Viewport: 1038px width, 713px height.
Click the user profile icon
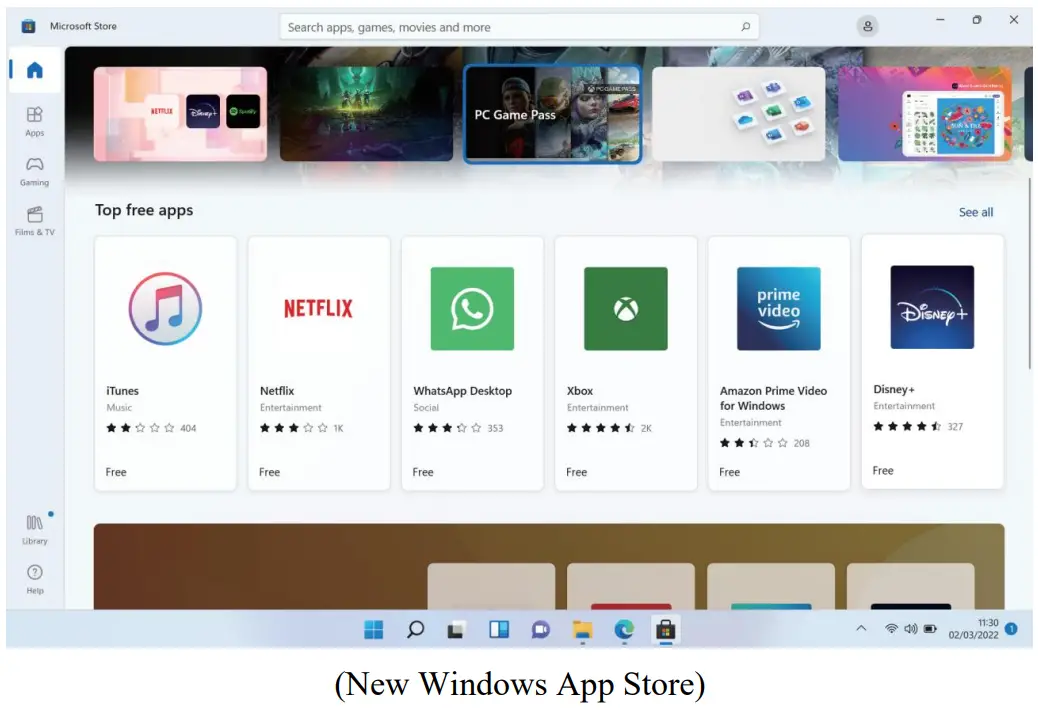click(867, 27)
